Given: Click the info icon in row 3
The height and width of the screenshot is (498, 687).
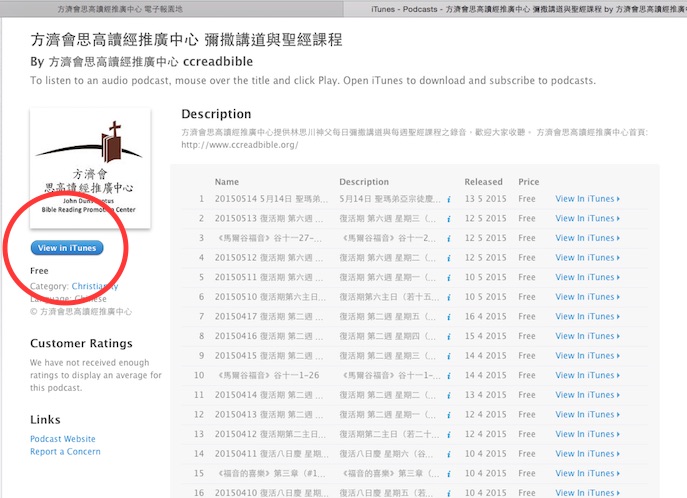Looking at the screenshot, I should pos(449,239).
